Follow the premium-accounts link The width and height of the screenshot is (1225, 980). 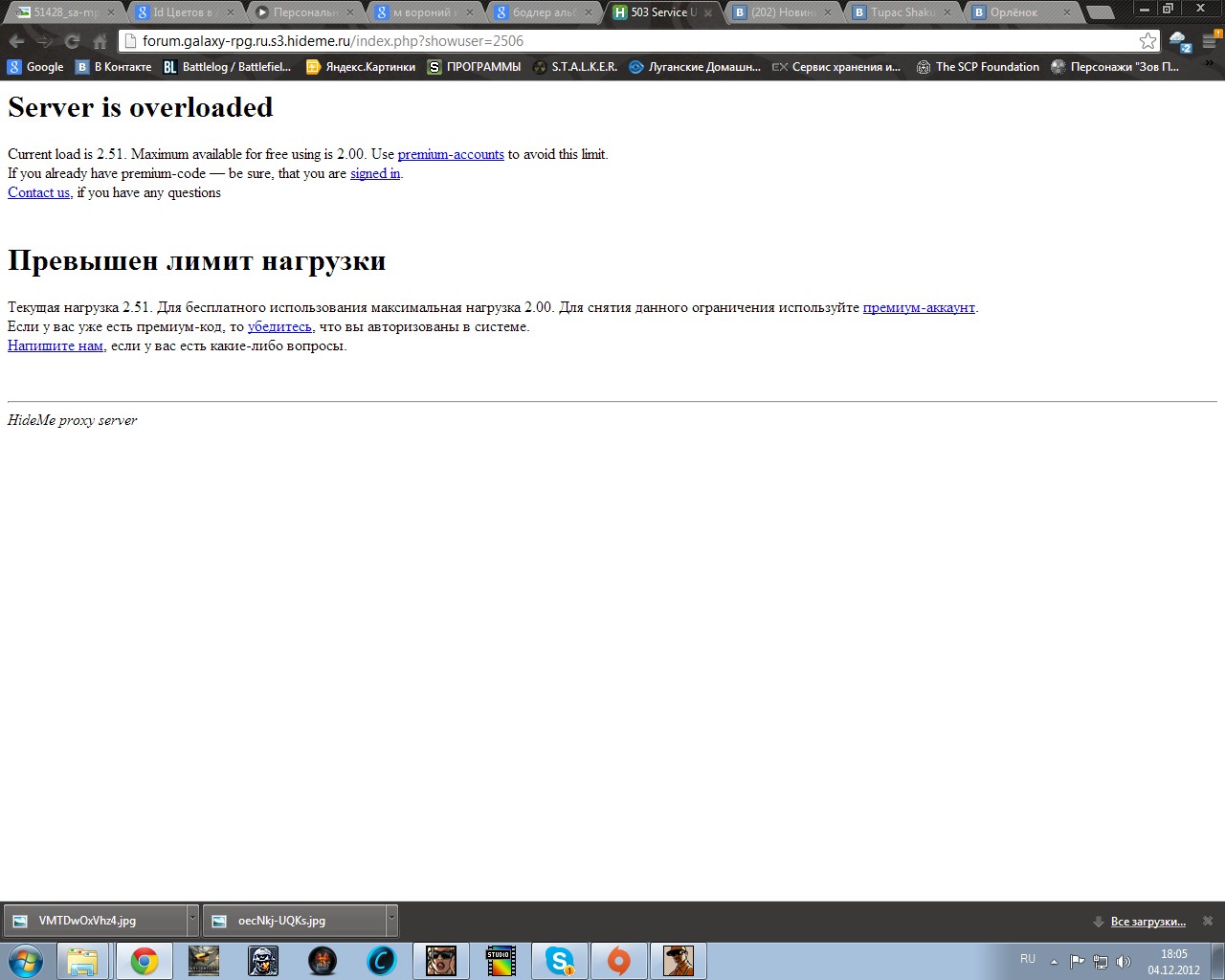click(x=451, y=154)
